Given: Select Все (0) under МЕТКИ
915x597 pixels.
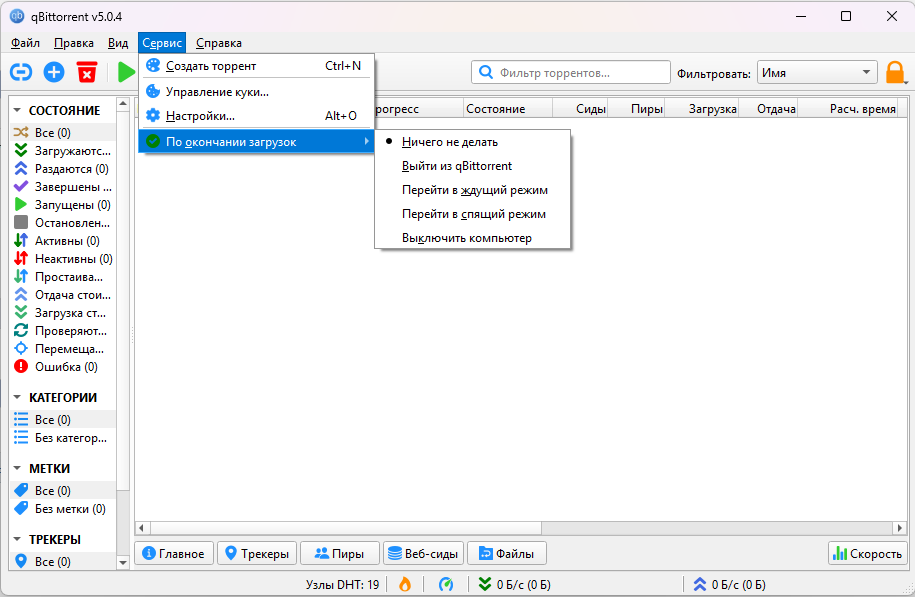Looking at the screenshot, I should 62,491.
